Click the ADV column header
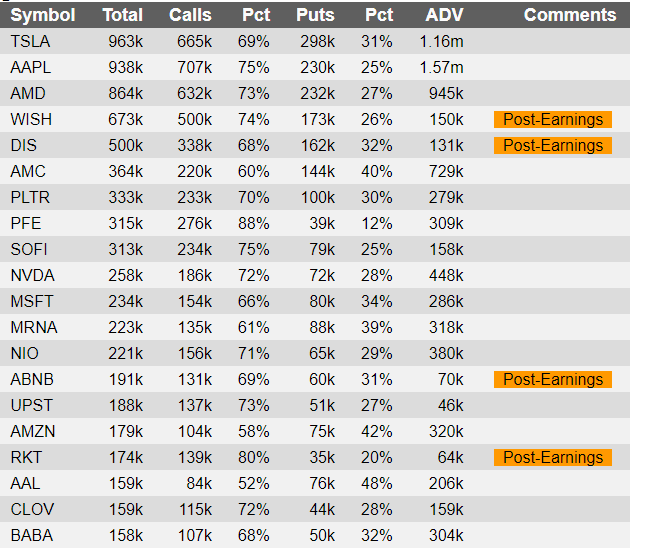Image resolution: width=652 pixels, height=557 pixels. tap(444, 15)
